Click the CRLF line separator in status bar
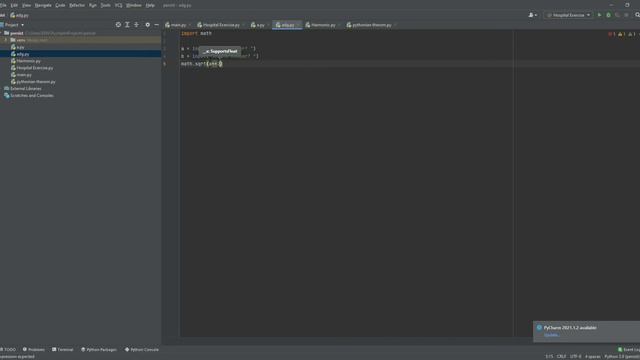This screenshot has width=640, height=360. point(561,356)
